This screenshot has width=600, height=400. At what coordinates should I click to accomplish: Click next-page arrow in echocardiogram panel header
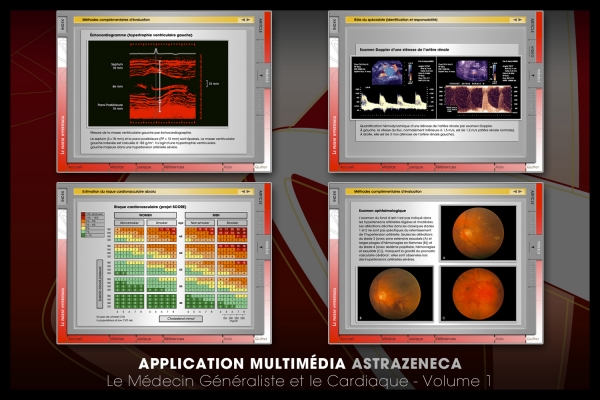coord(246,19)
